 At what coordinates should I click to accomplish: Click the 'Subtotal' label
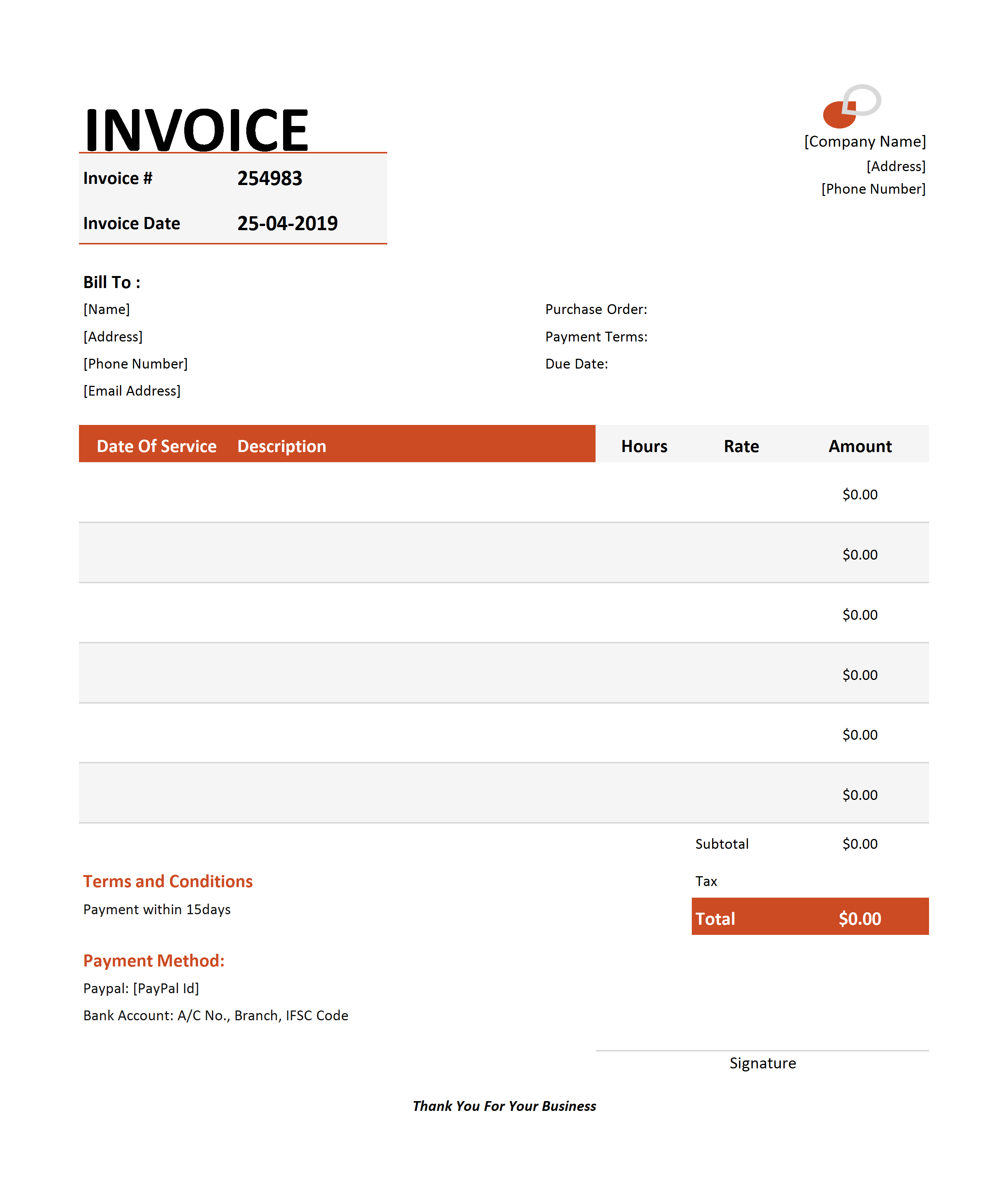[x=722, y=844]
